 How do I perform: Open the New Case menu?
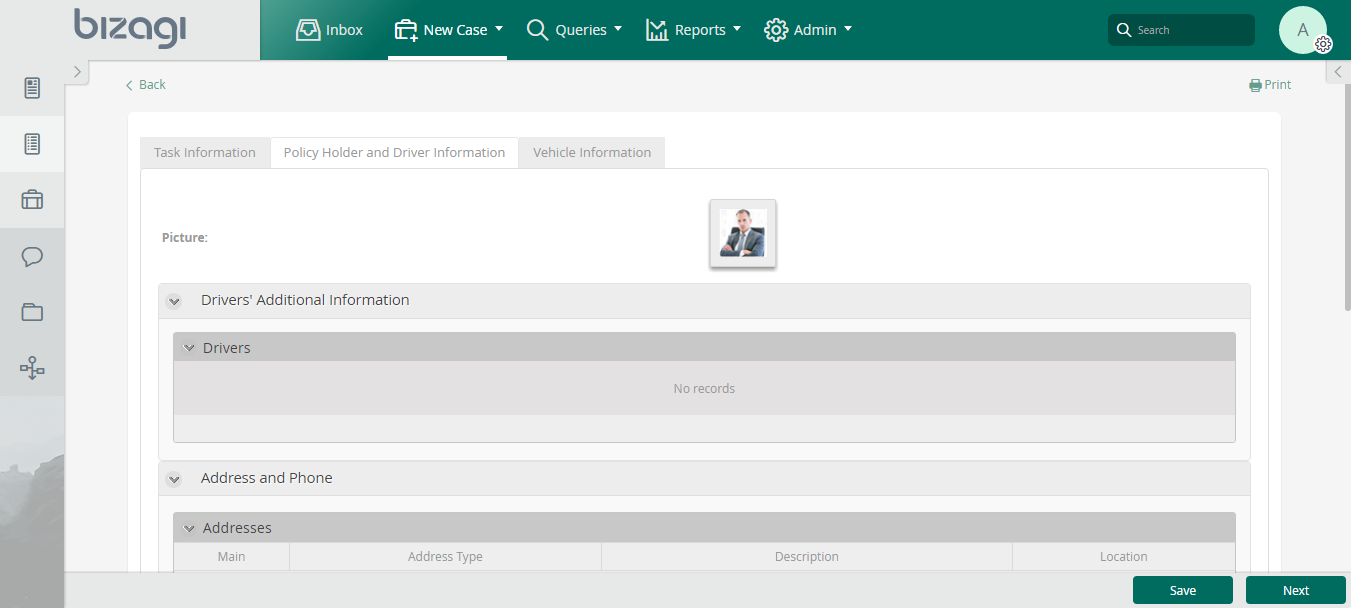(448, 30)
